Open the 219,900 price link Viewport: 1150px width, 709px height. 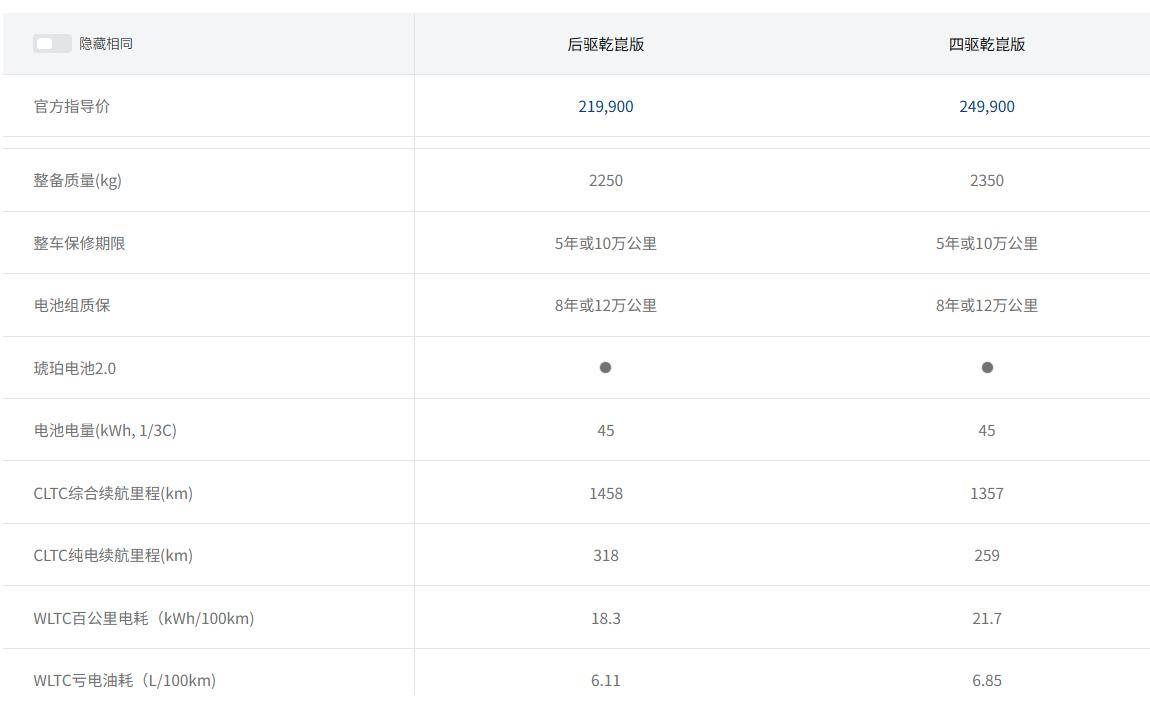pos(605,107)
